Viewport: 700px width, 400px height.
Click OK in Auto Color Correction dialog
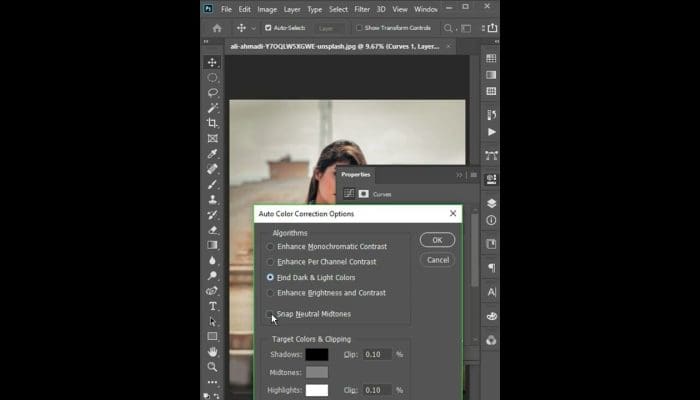tap(437, 240)
